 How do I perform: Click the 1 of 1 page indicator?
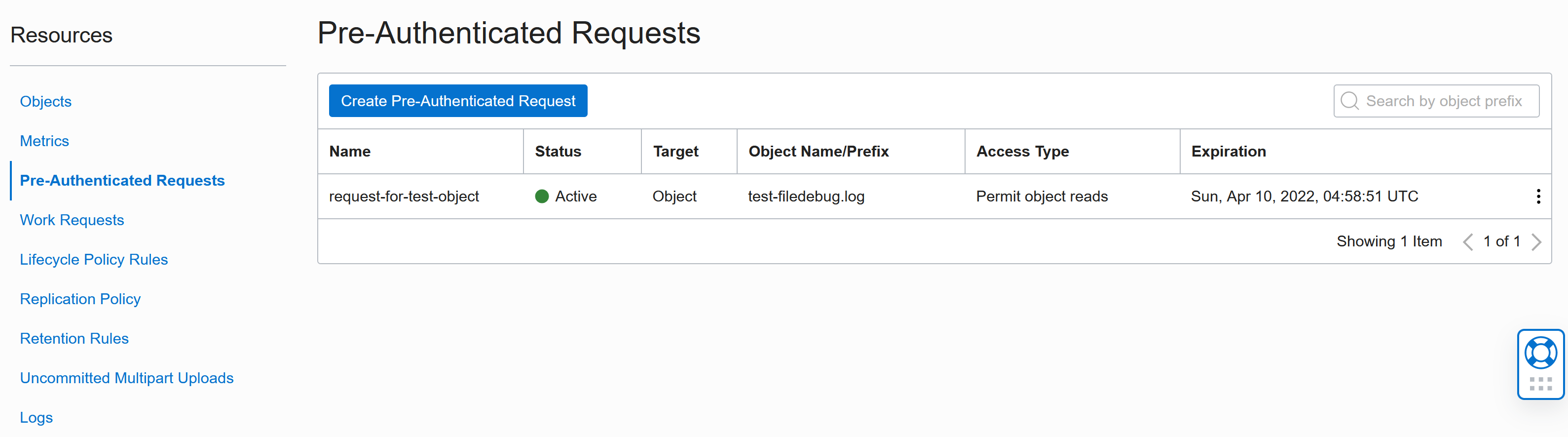[x=1502, y=241]
